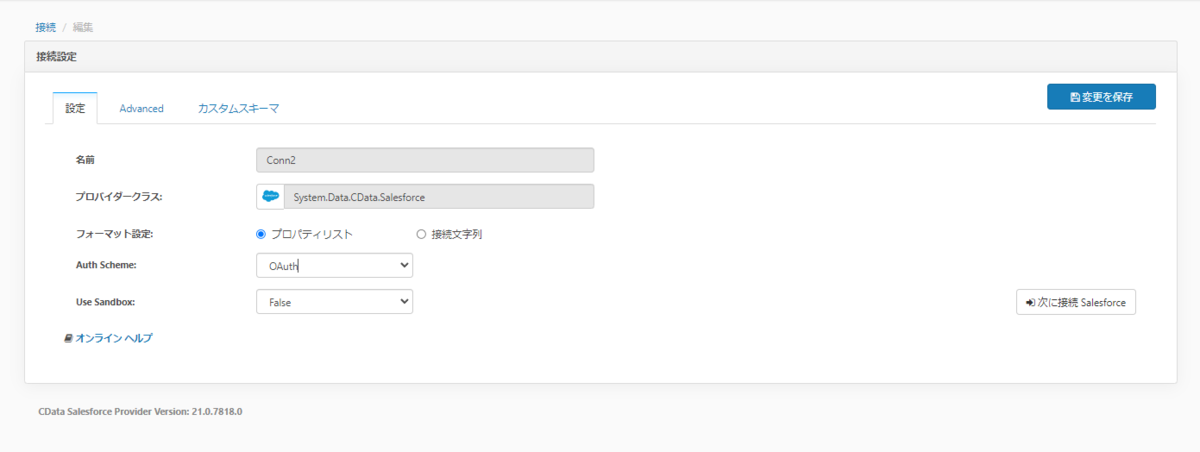Screen dimensions: 1200x452
Task: Click the System.Data.CData.Salesforce provider field
Action: coord(439,197)
